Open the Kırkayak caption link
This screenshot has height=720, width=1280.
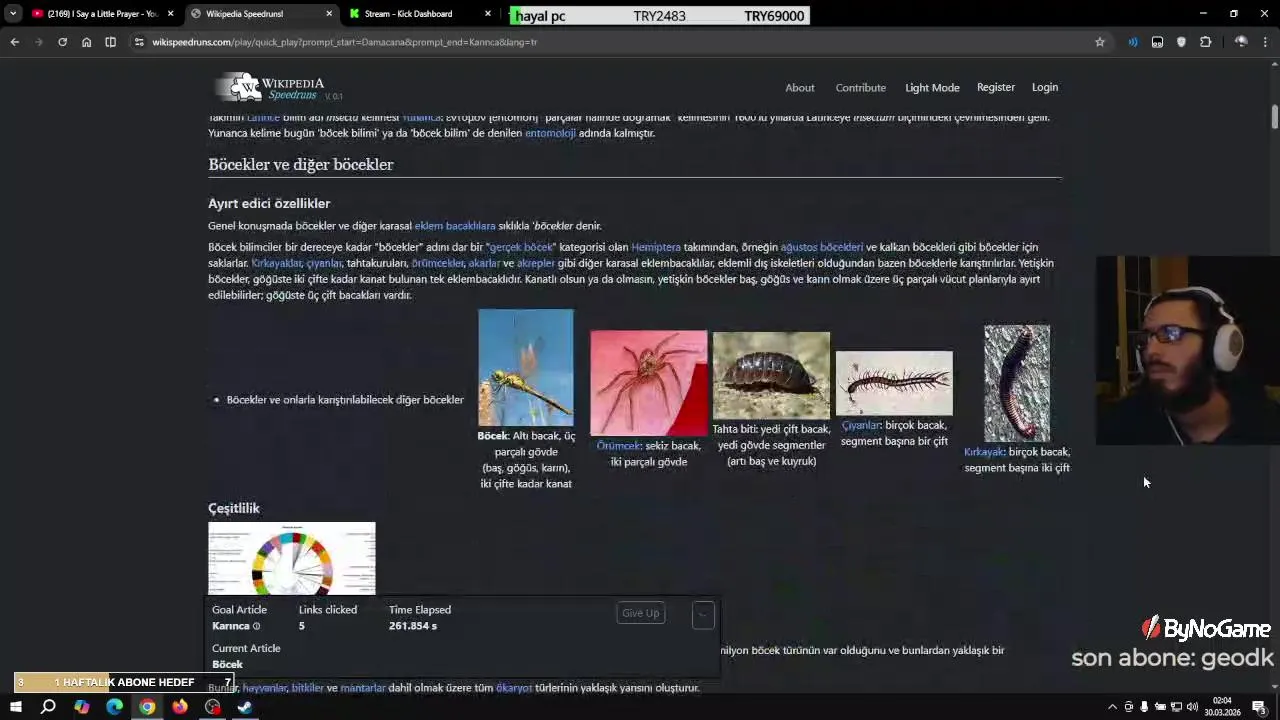983,452
